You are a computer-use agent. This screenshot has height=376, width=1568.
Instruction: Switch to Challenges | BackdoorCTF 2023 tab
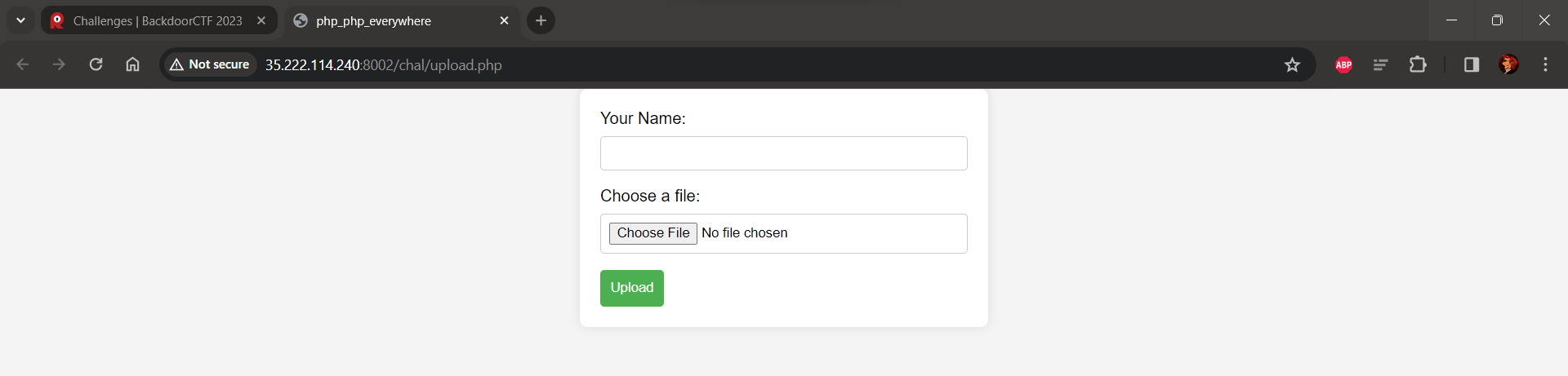tap(157, 20)
